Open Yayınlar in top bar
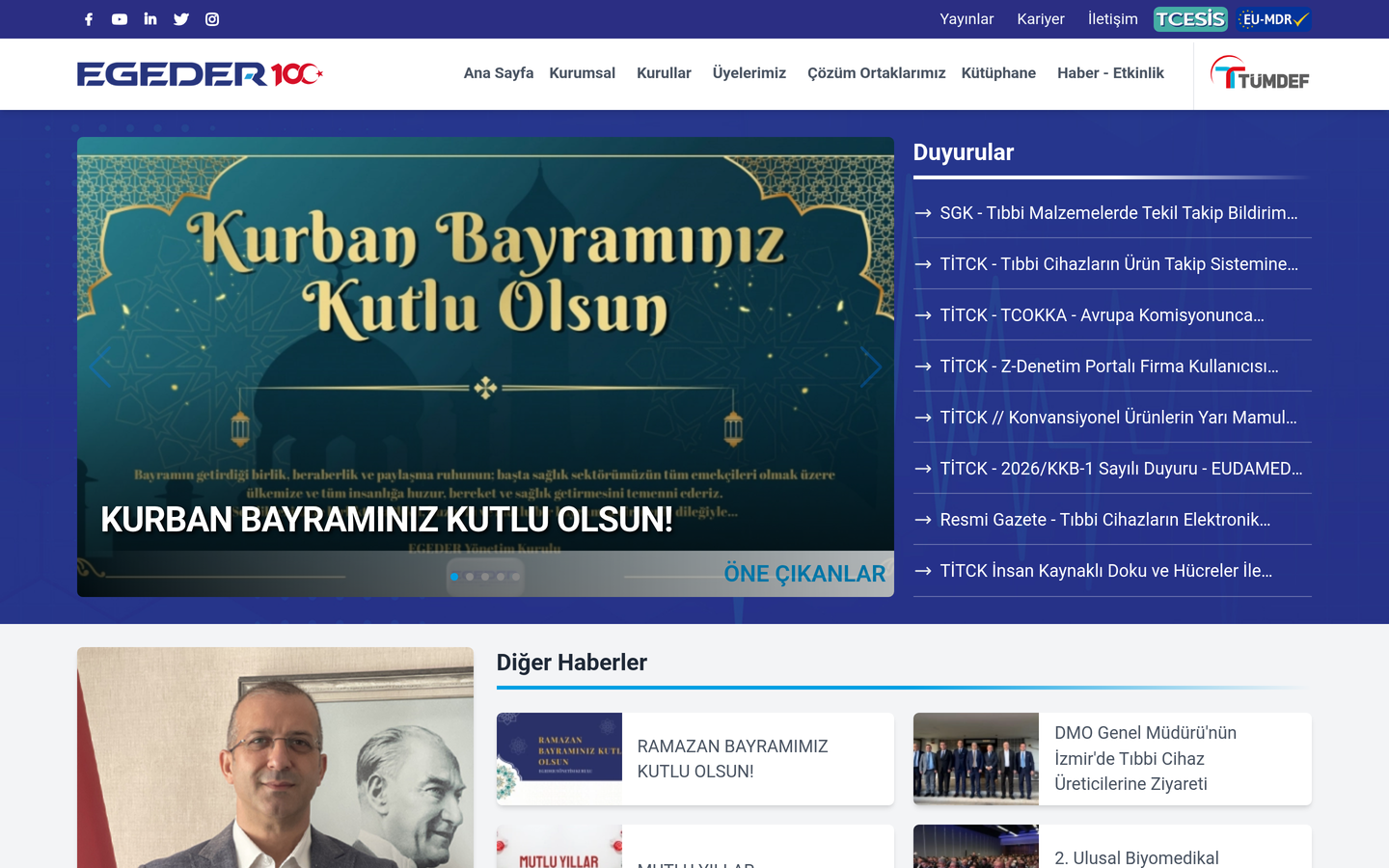The image size is (1389, 868). click(x=967, y=19)
